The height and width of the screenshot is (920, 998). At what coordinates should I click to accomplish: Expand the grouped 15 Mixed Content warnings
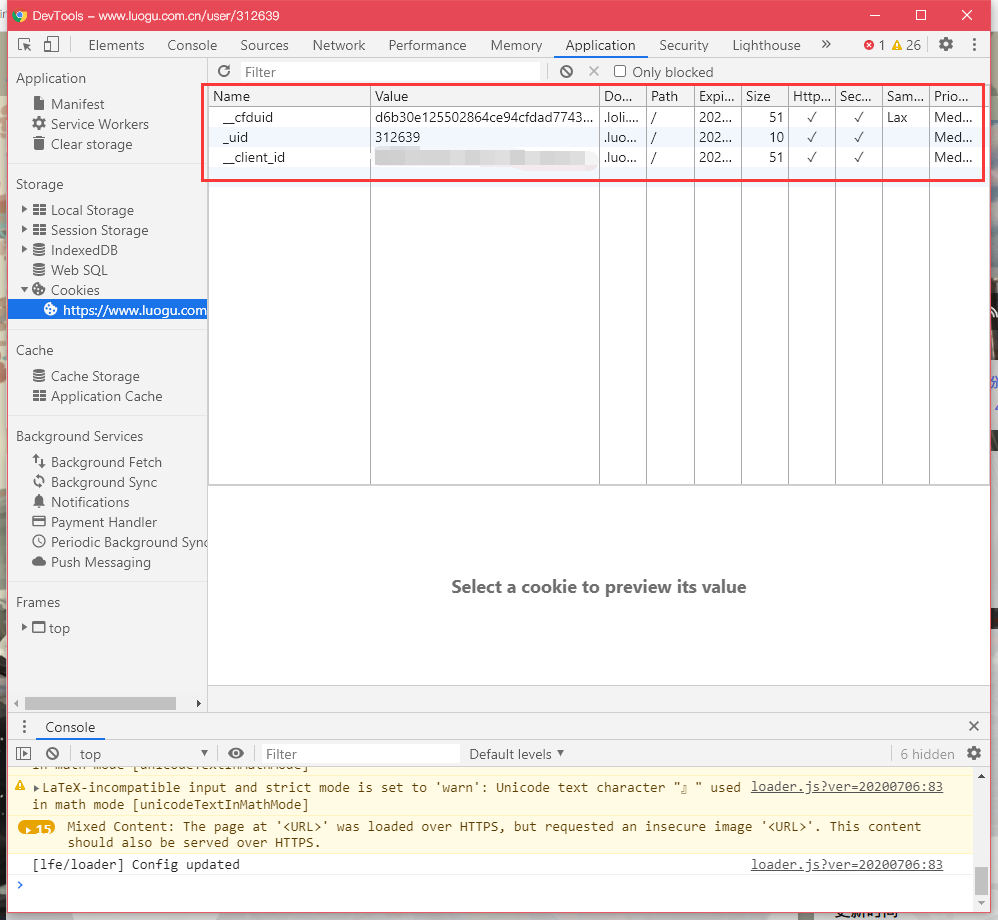[36, 828]
